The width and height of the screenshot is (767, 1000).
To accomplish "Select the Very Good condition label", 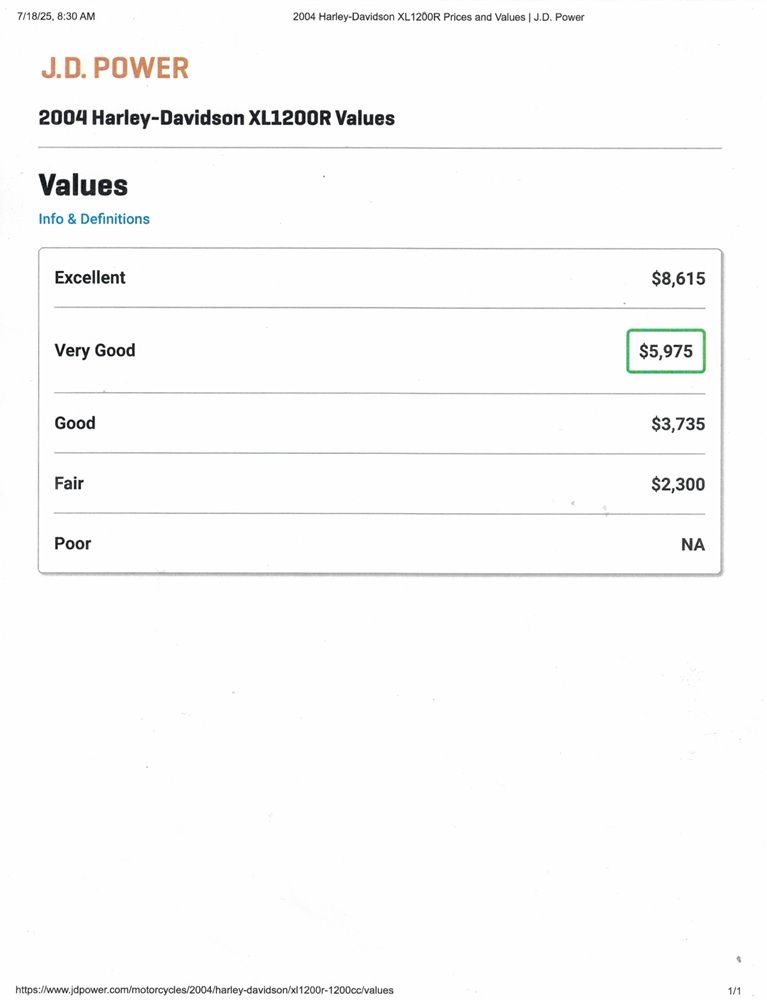I will [95, 351].
